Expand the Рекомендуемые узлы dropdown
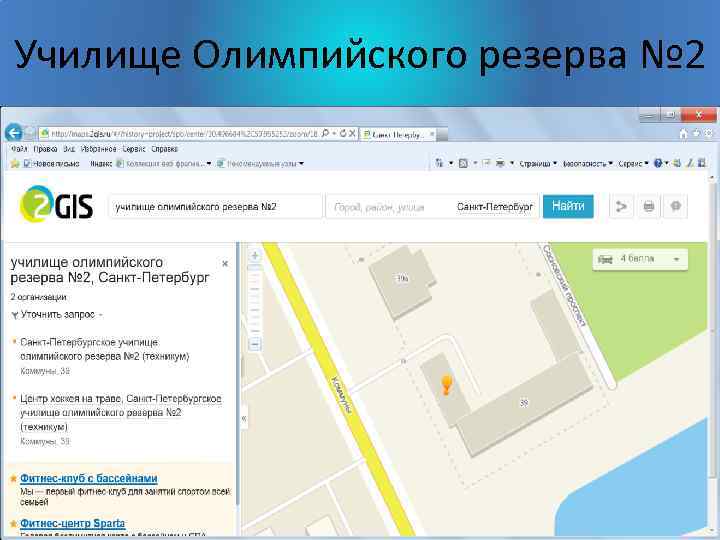The height and width of the screenshot is (540, 720). [x=301, y=163]
